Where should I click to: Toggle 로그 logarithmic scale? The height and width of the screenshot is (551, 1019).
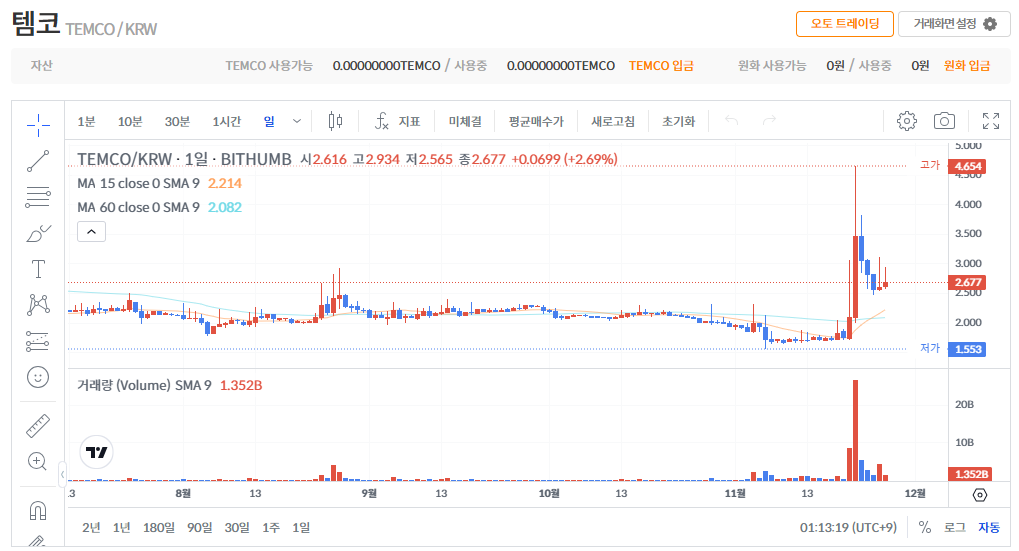pyautogui.click(x=955, y=528)
